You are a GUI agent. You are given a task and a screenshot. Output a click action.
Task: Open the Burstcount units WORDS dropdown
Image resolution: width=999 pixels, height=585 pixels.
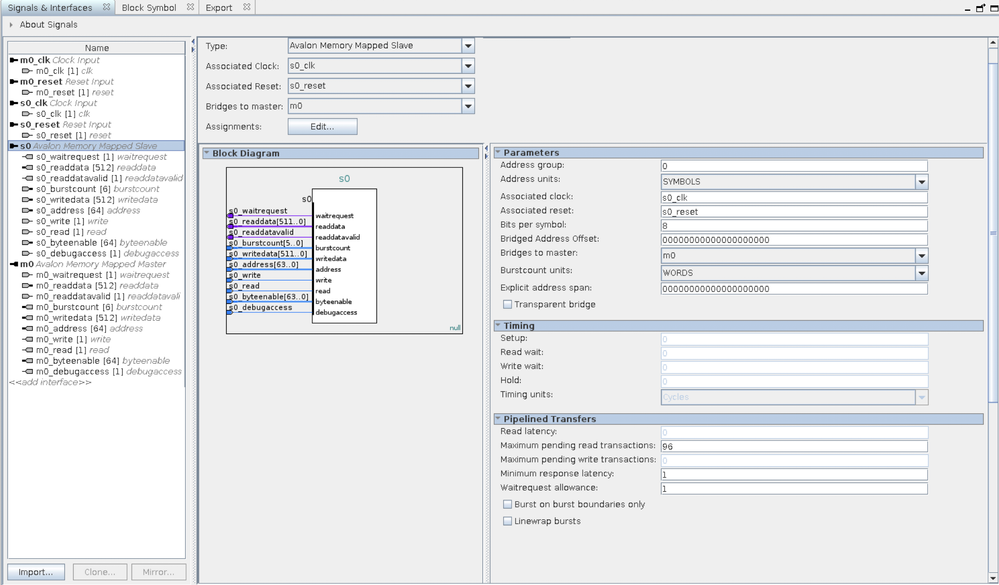tap(921, 273)
